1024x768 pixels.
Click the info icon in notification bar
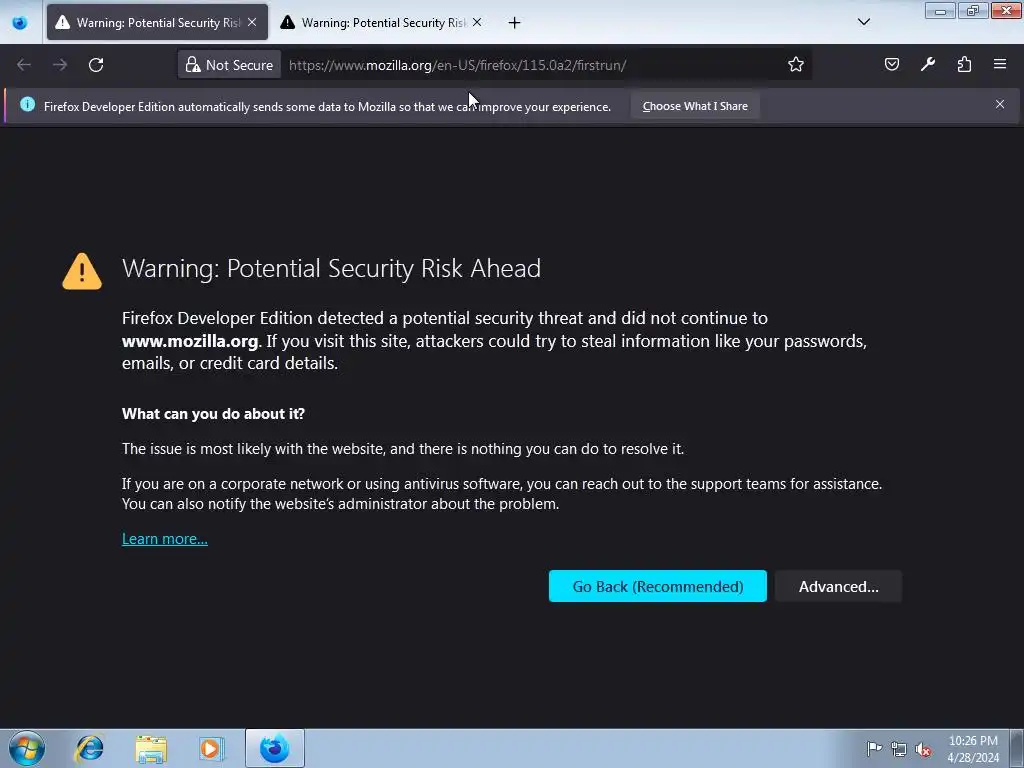tap(27, 104)
